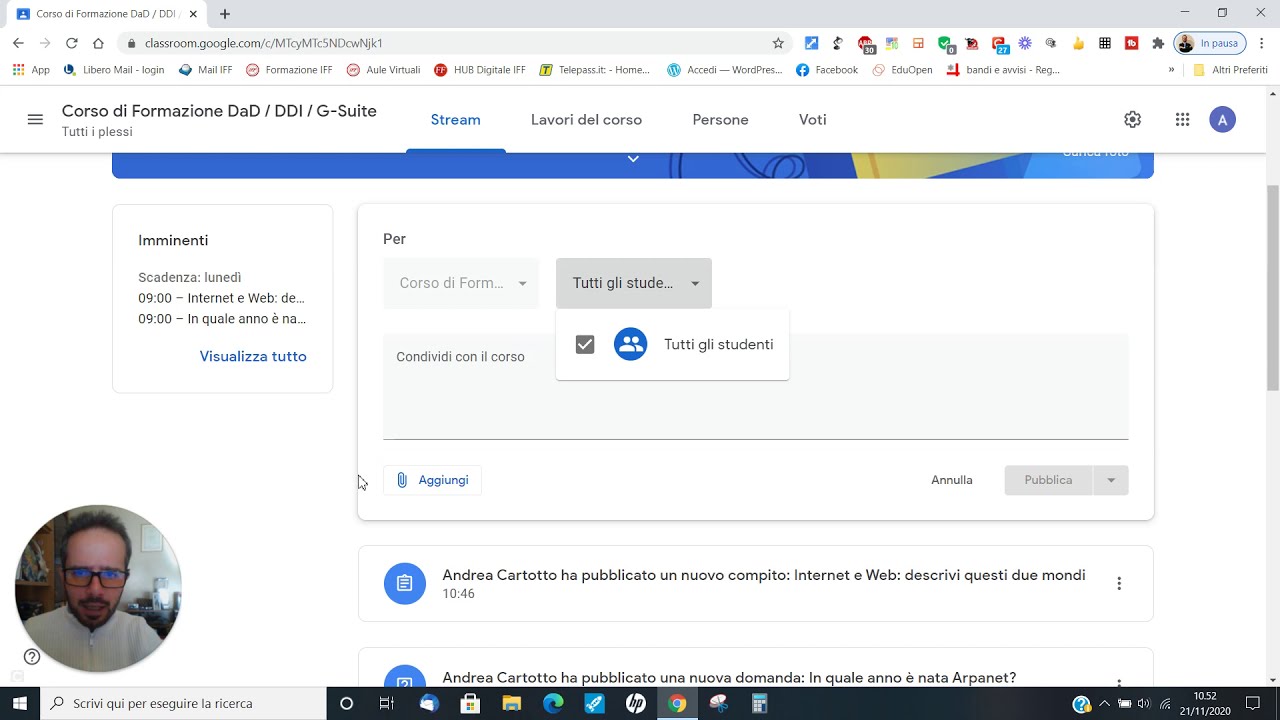Click assignment icon of Internet e Web post
1280x720 pixels.
pyautogui.click(x=405, y=584)
